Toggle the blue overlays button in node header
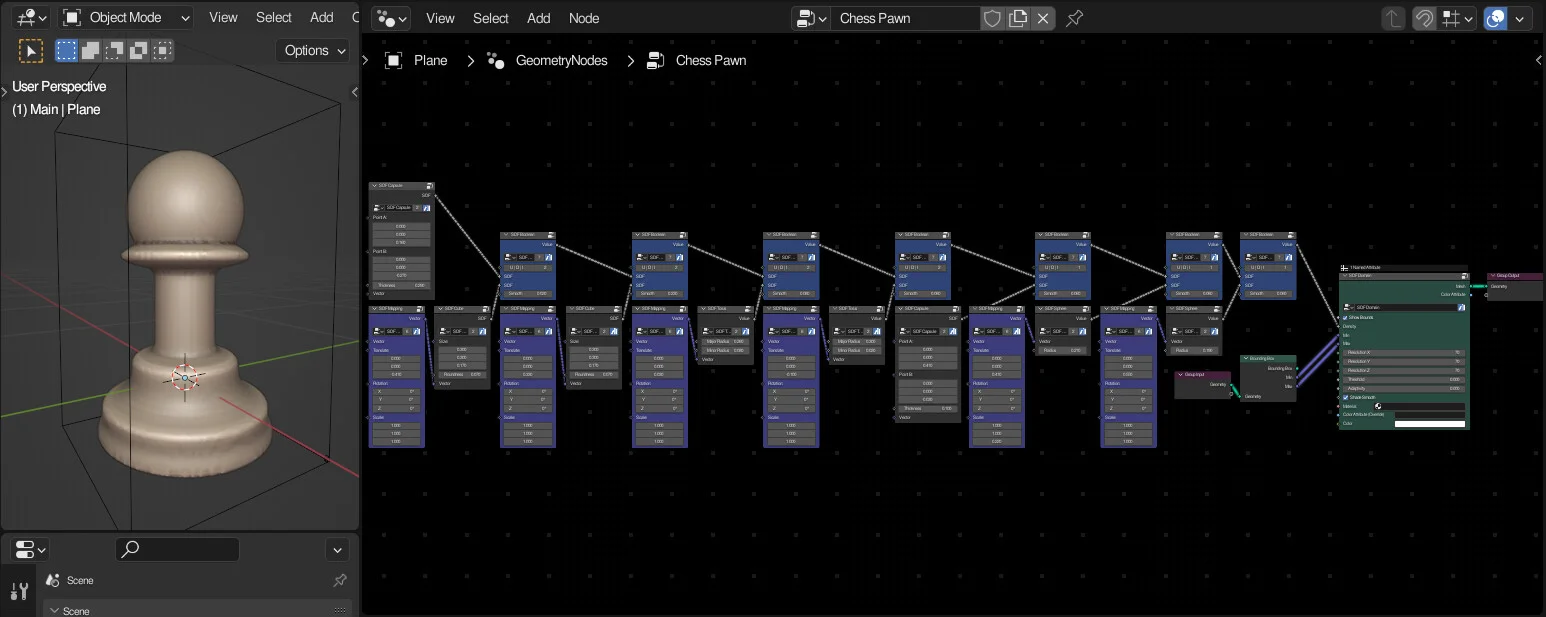1546x617 pixels. point(1495,18)
